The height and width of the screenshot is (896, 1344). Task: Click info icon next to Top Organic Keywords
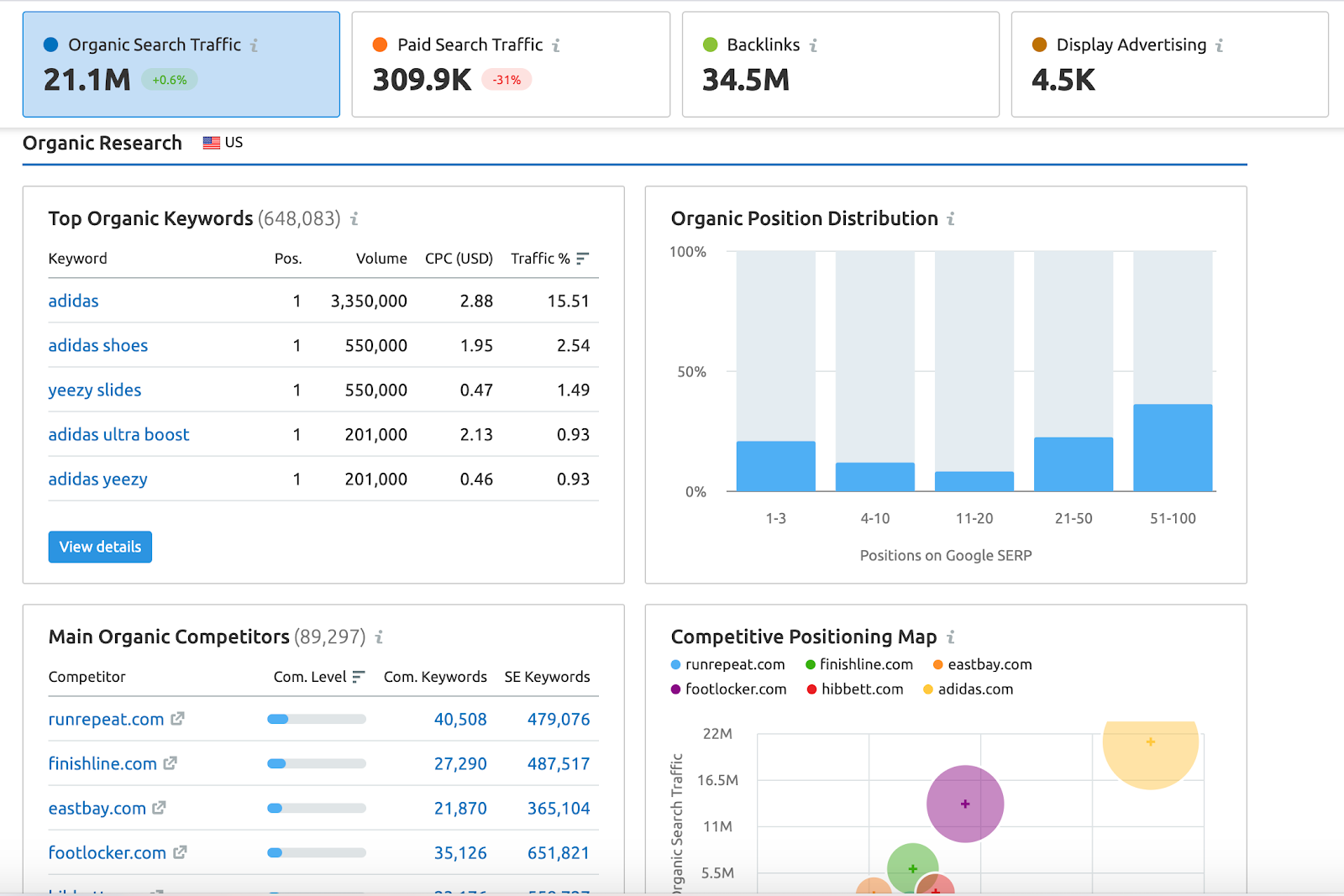(x=354, y=219)
